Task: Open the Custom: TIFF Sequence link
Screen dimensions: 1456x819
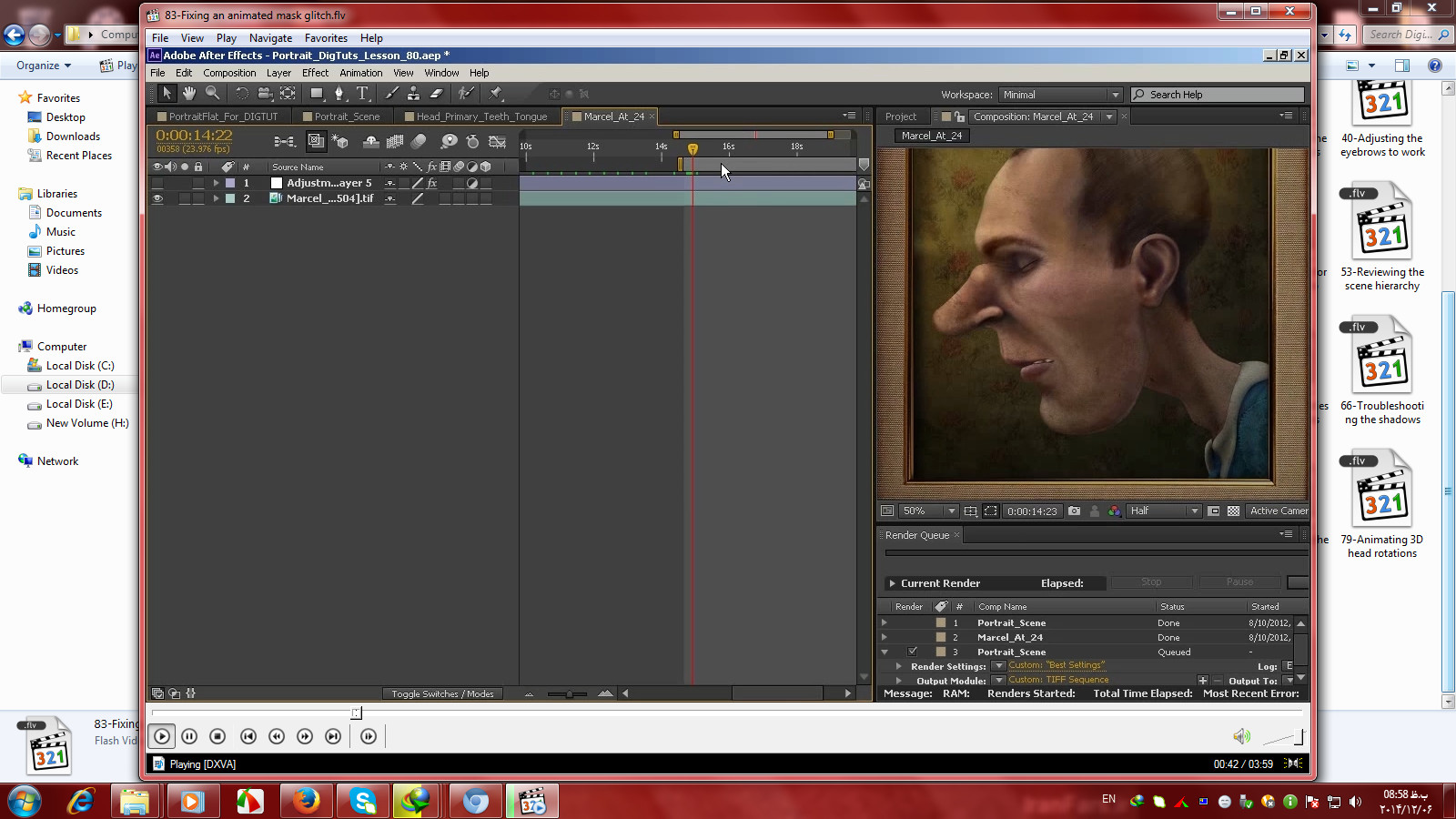Action: (1058, 680)
